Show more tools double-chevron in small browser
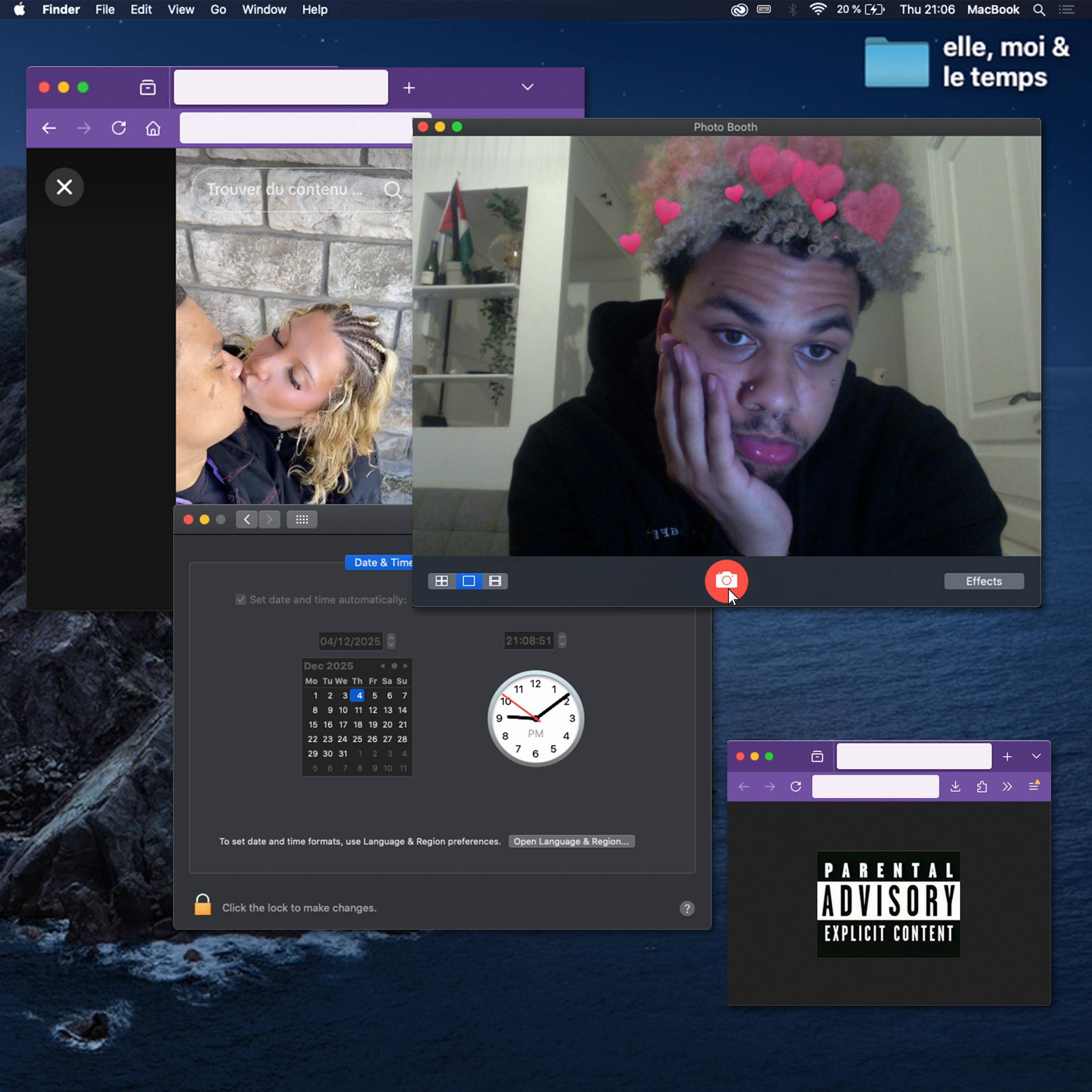 tap(1007, 786)
